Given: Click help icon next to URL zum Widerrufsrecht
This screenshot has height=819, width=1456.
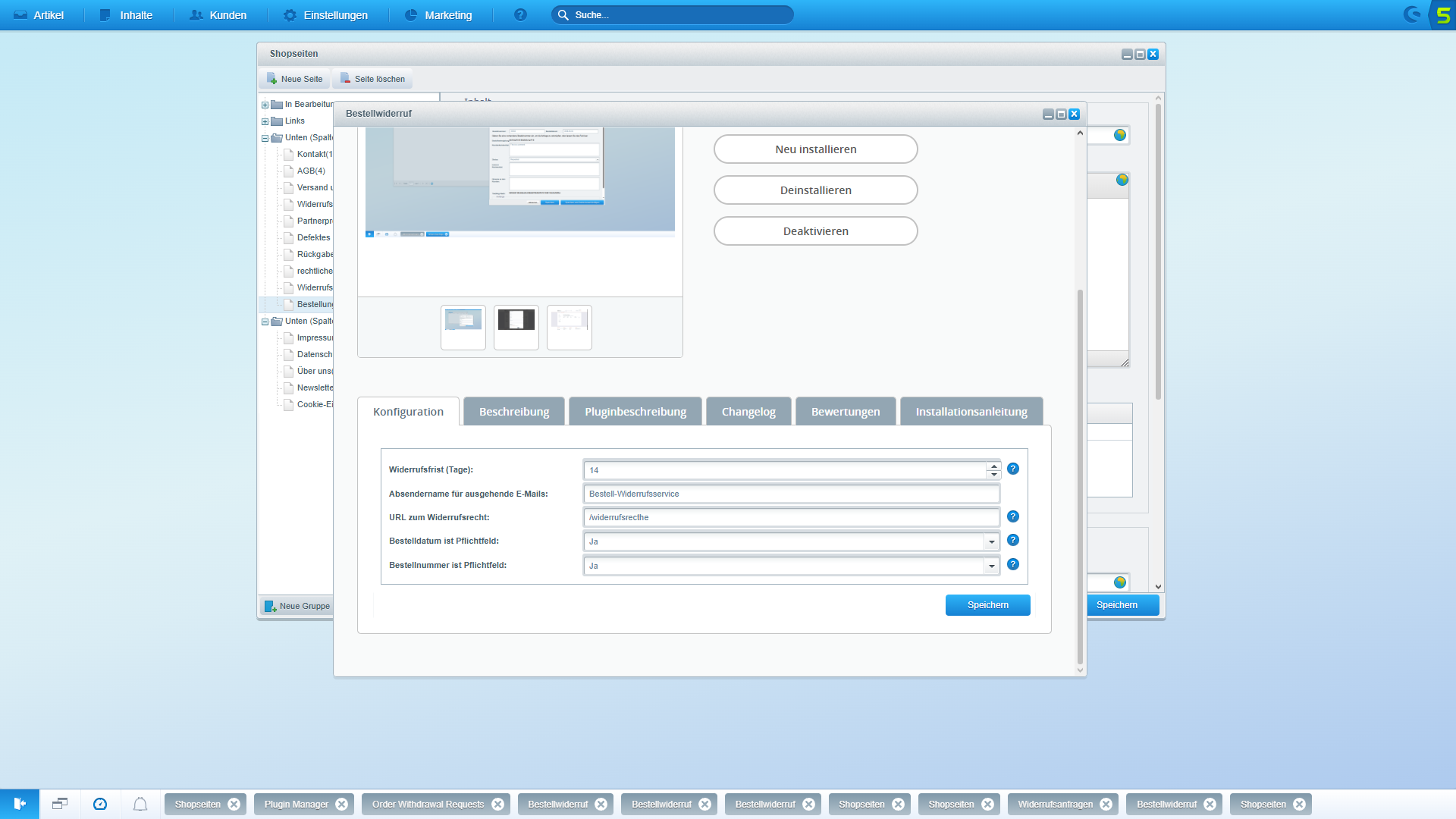Looking at the screenshot, I should (x=1013, y=516).
